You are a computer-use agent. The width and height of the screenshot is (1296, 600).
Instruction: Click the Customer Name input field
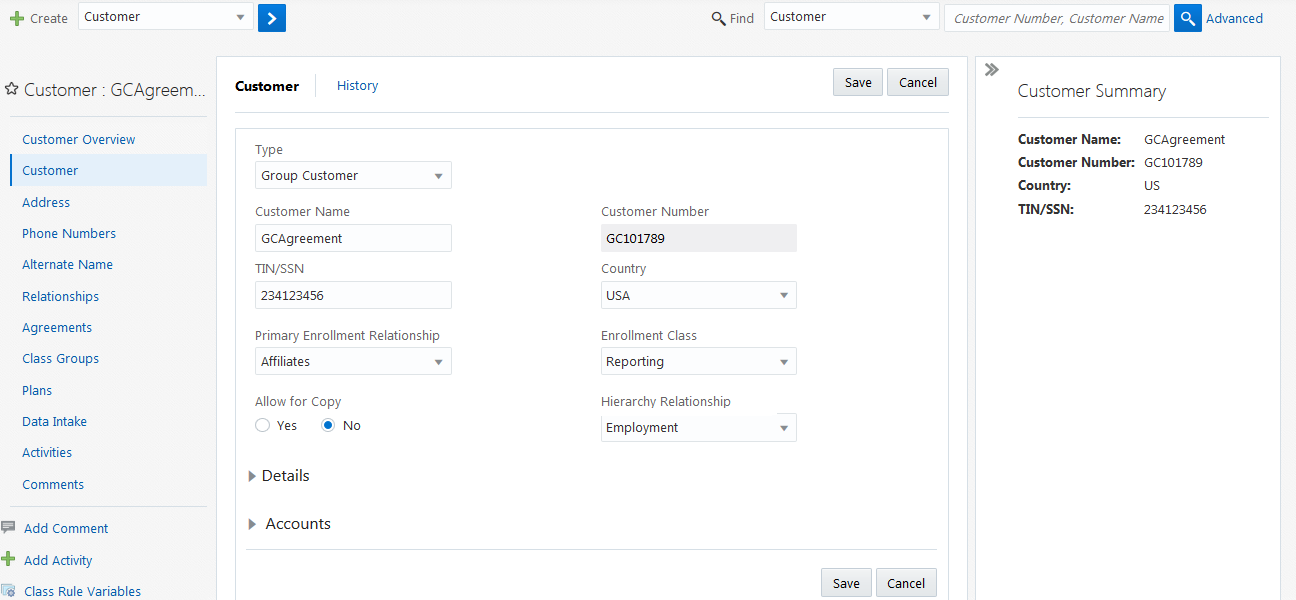tap(353, 238)
